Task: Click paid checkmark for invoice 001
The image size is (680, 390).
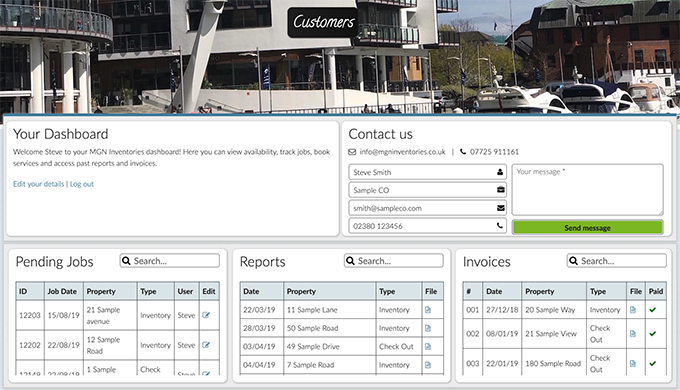Action: click(x=653, y=310)
